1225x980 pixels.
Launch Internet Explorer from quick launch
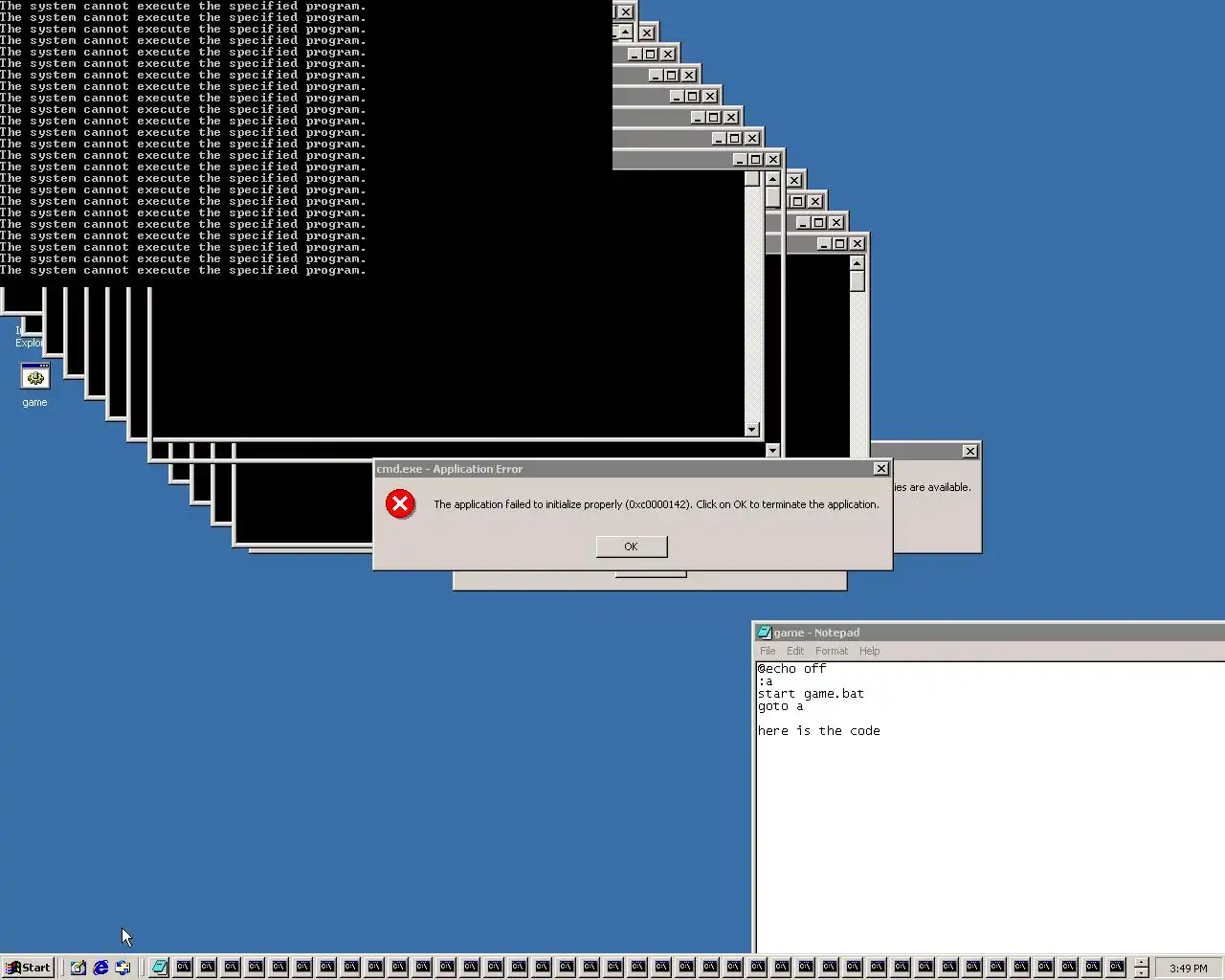point(100,968)
